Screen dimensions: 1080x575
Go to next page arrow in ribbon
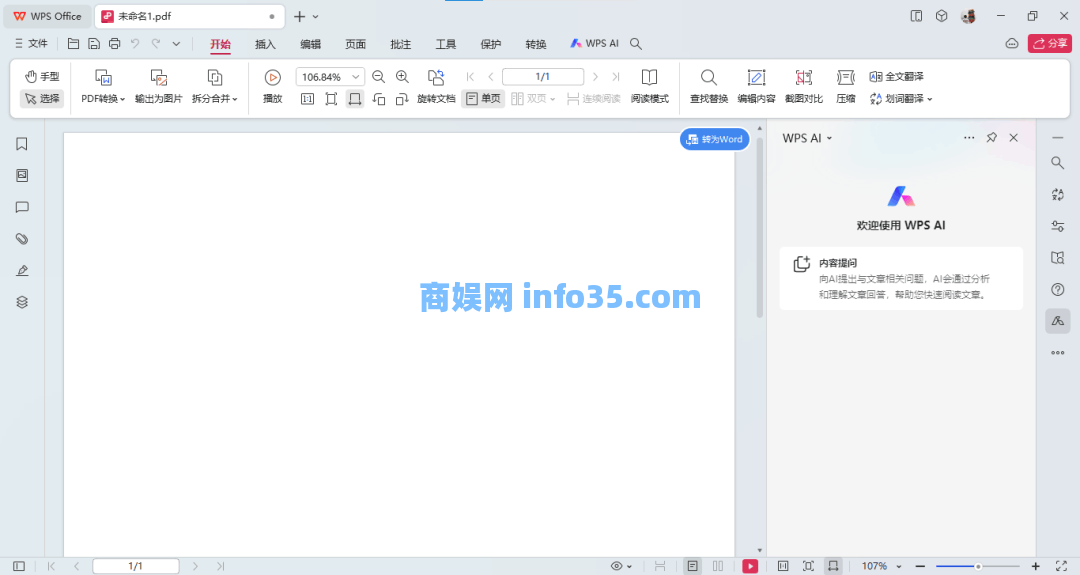coord(595,77)
